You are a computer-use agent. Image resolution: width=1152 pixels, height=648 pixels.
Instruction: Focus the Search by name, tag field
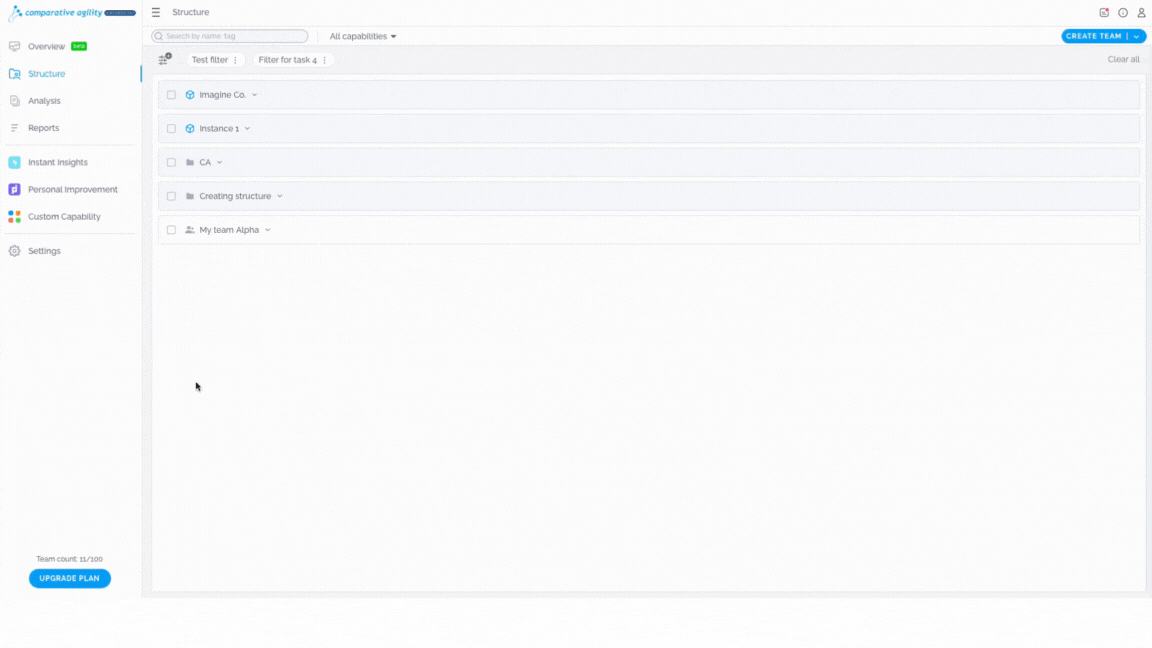[x=229, y=36]
